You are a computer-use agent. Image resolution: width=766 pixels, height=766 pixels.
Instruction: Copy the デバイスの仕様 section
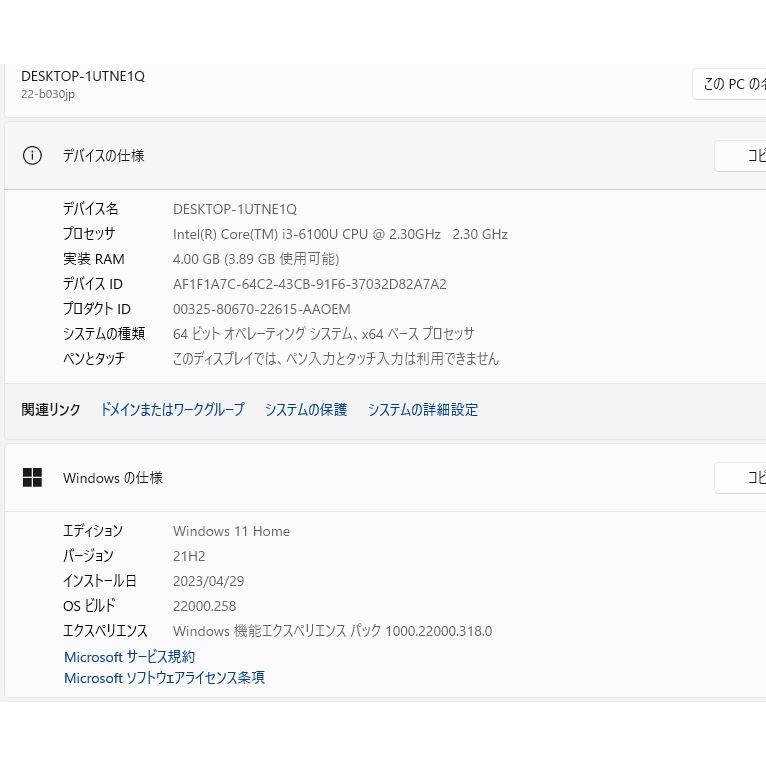point(740,156)
